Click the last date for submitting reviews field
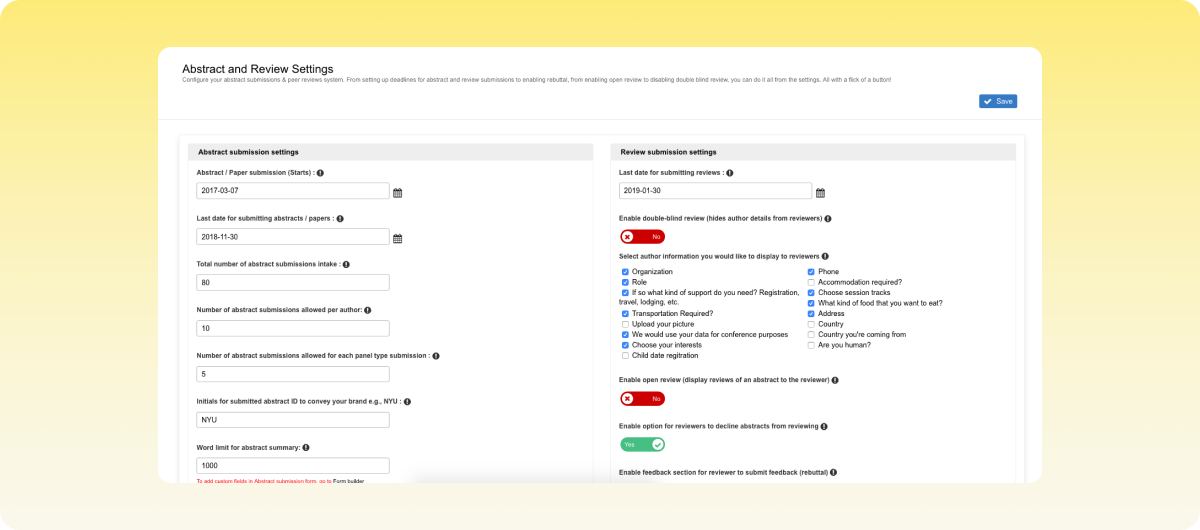Screen dimensions: 1200x530 [715, 191]
